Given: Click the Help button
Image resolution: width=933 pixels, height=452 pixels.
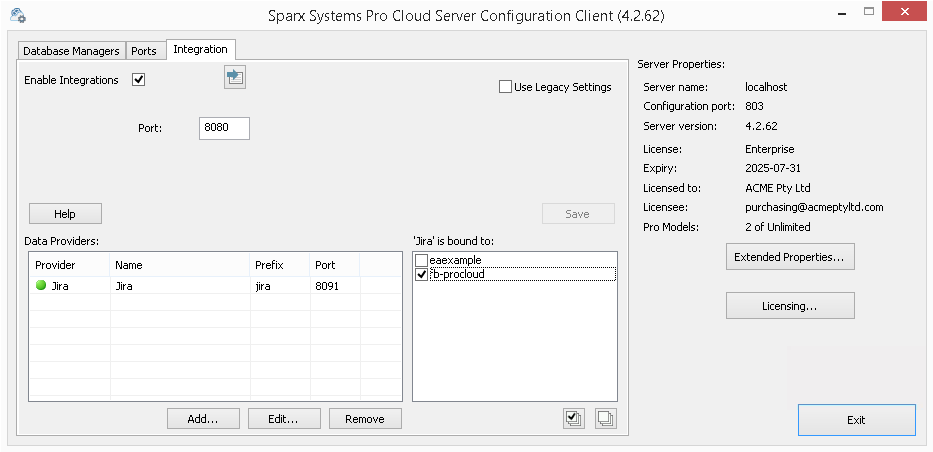Looking at the screenshot, I should pyautogui.click(x=65, y=214).
